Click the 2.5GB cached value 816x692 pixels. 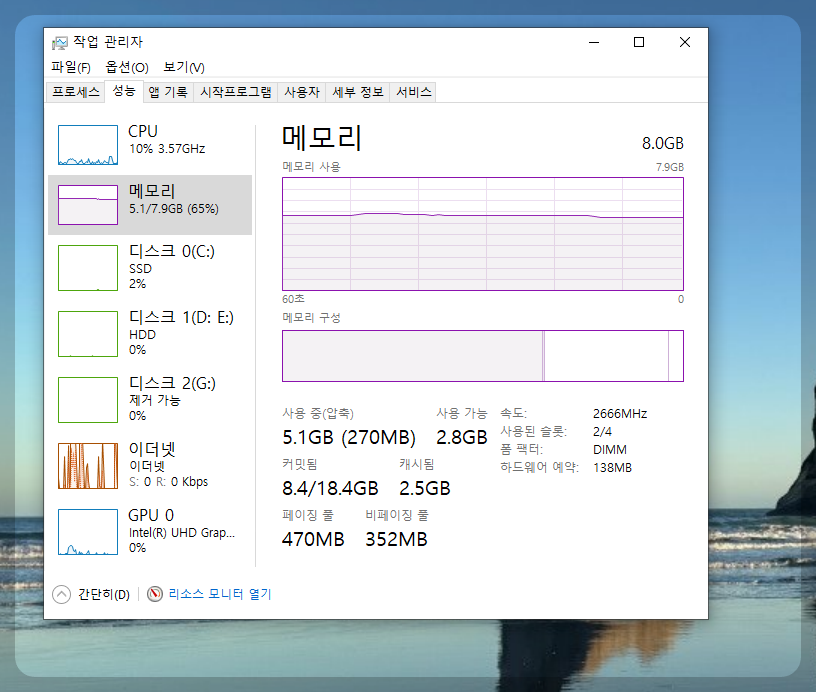point(425,488)
